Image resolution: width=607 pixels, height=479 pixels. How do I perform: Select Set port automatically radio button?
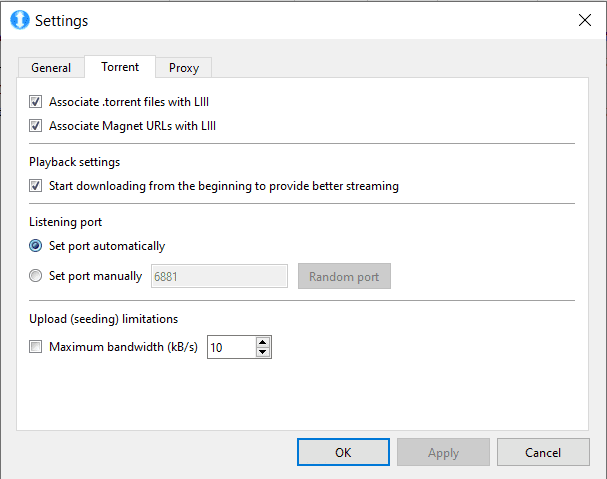[x=36, y=246]
